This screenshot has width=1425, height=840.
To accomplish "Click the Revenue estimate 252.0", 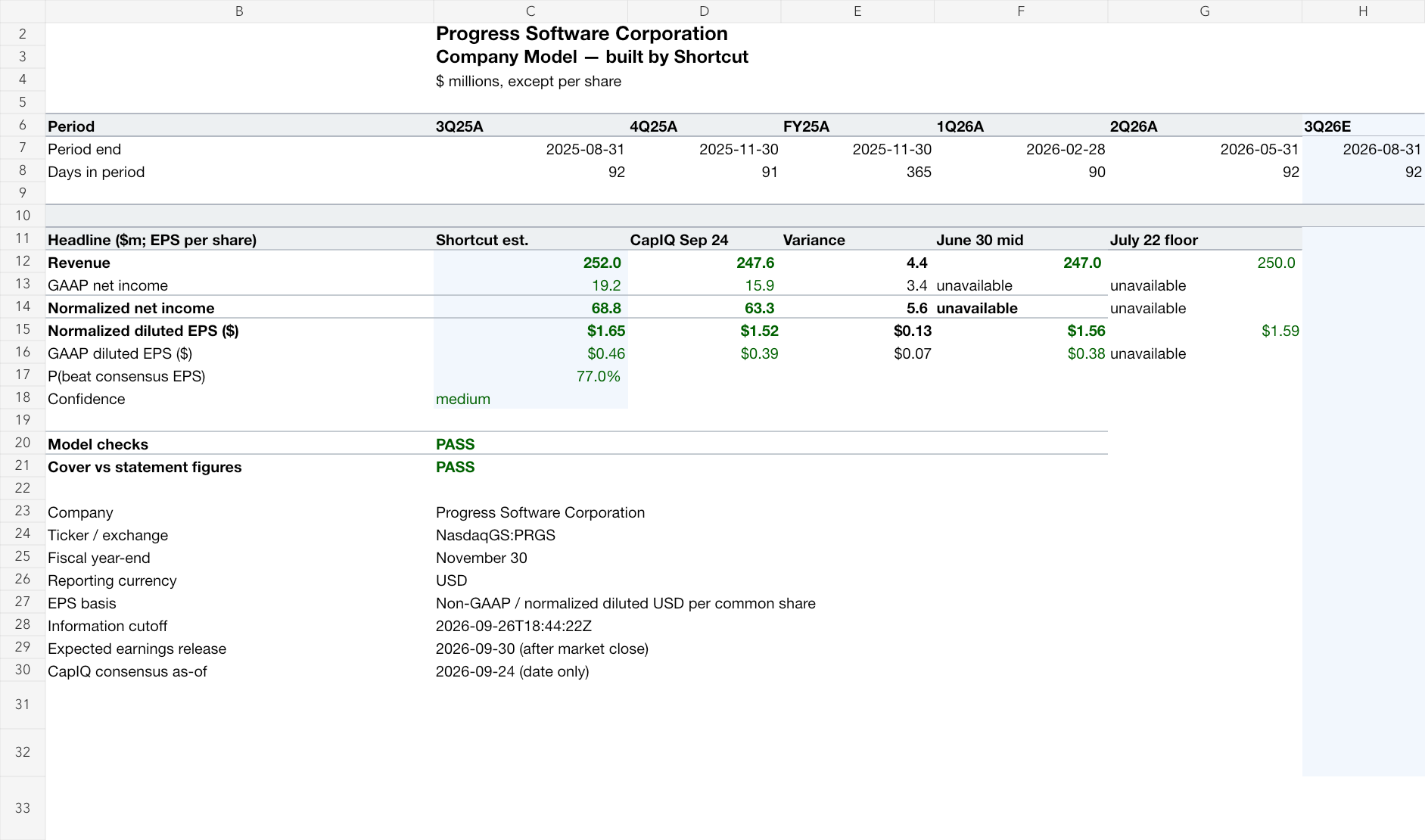I will coord(602,263).
